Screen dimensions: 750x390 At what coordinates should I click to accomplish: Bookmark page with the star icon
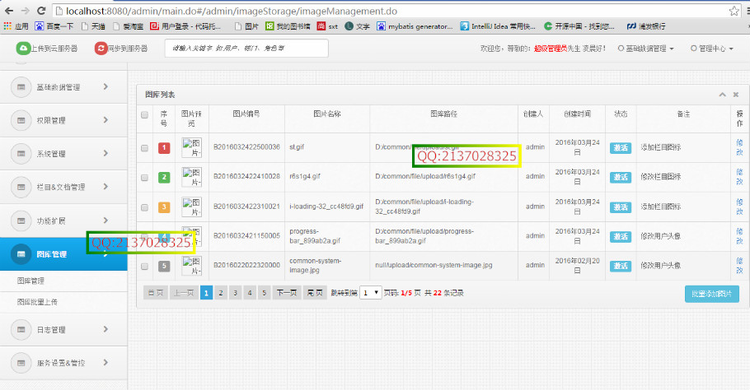(734, 11)
